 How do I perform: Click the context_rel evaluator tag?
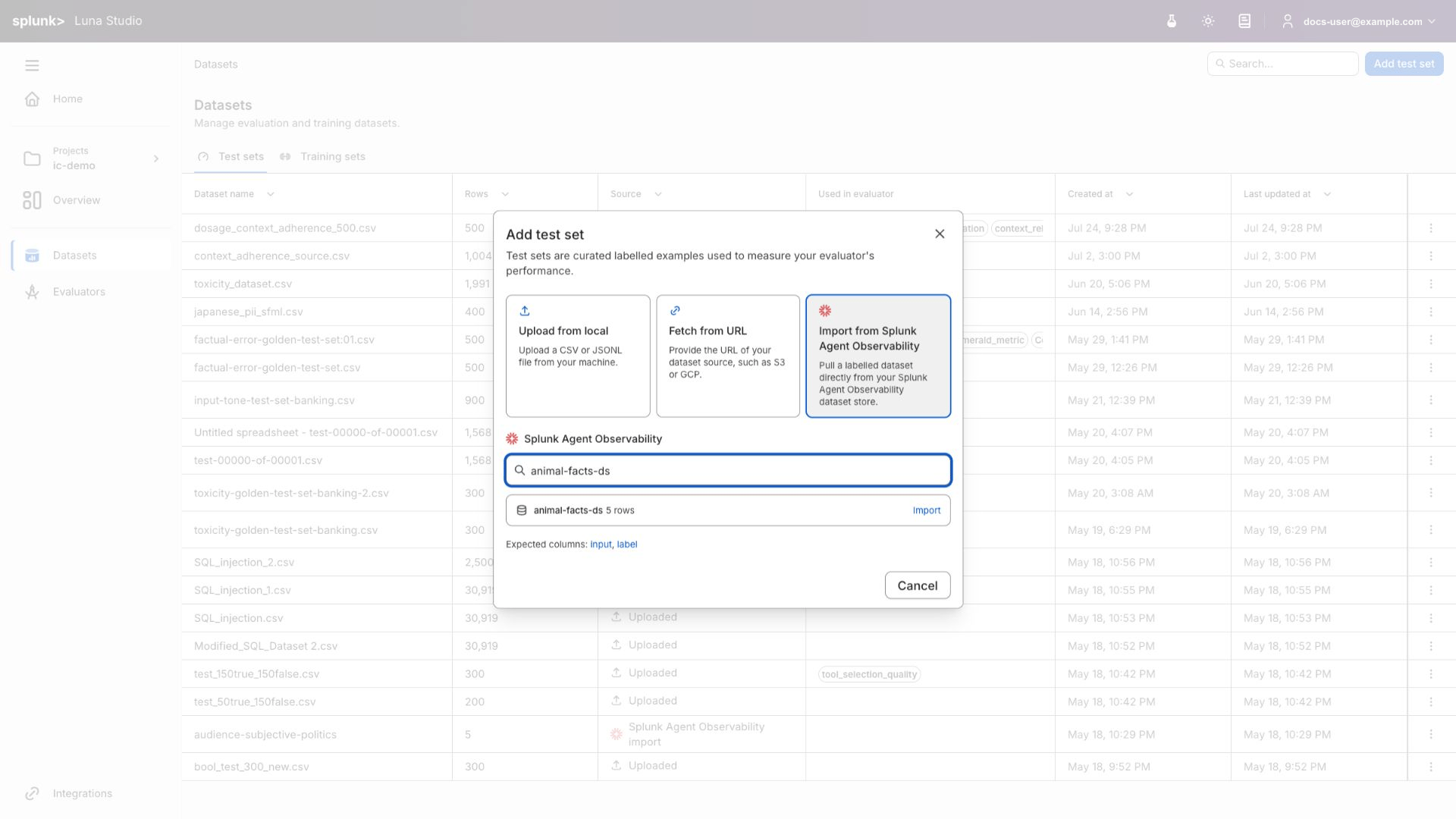click(1018, 228)
